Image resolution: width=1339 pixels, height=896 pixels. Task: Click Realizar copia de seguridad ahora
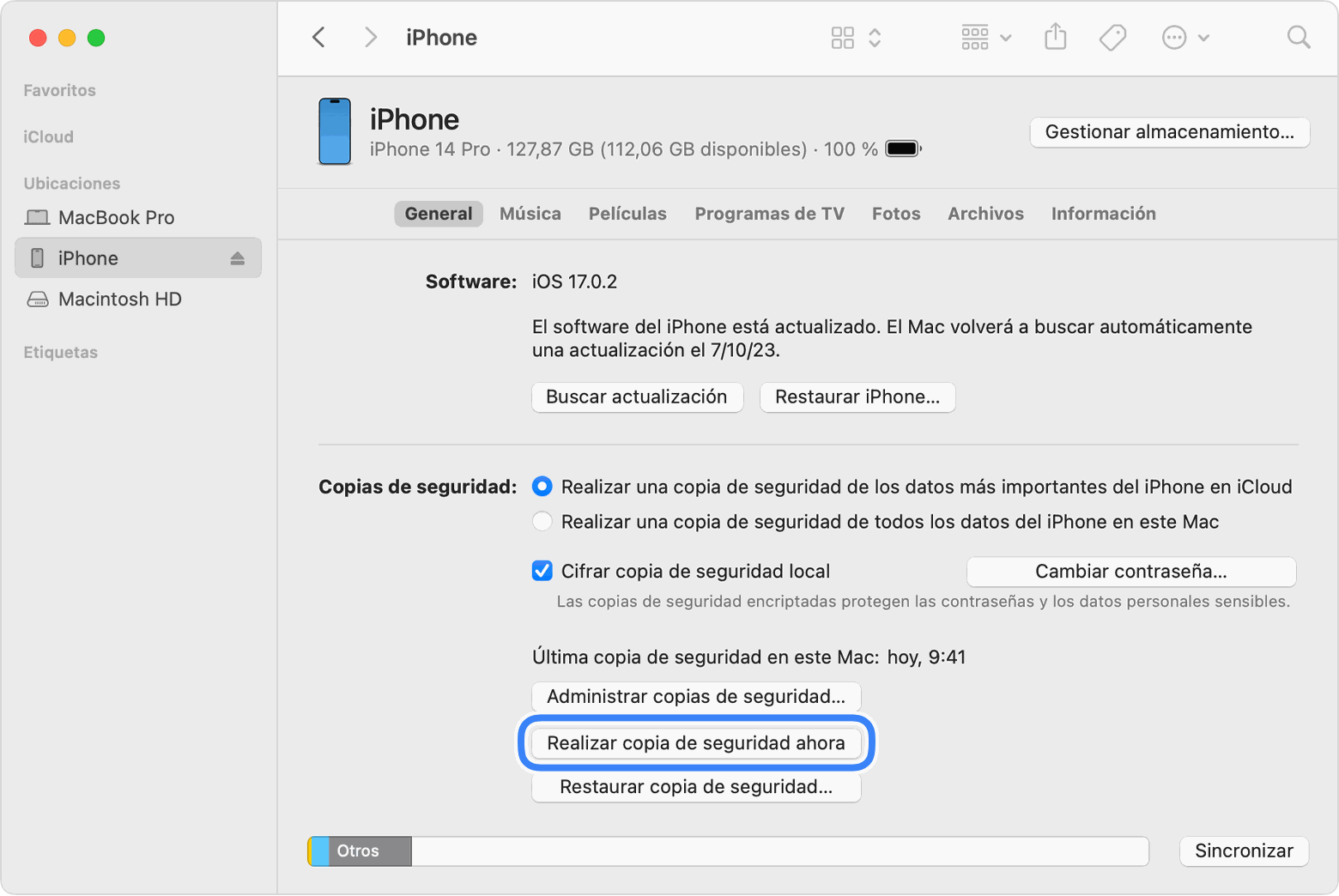click(696, 743)
